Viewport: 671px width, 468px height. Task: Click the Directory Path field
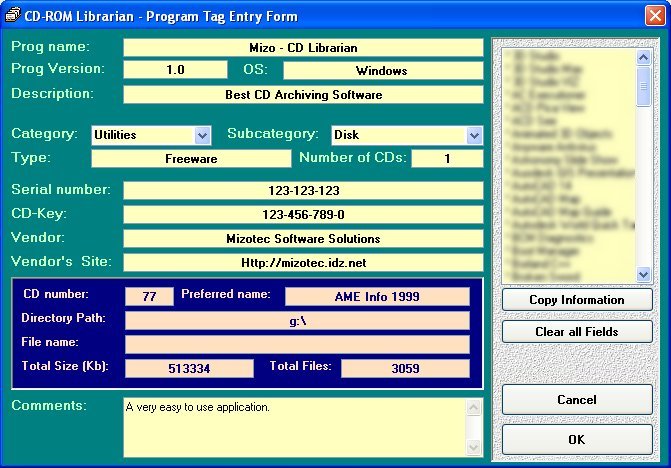297,320
